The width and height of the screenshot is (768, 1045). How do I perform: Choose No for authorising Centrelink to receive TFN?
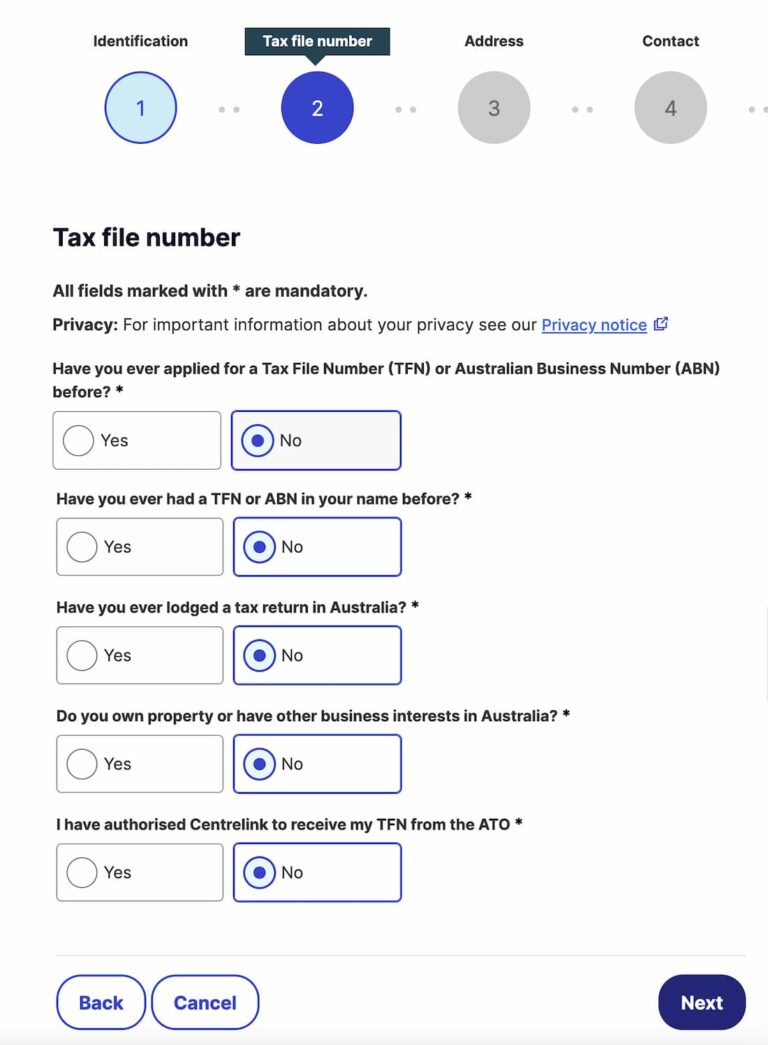click(317, 873)
